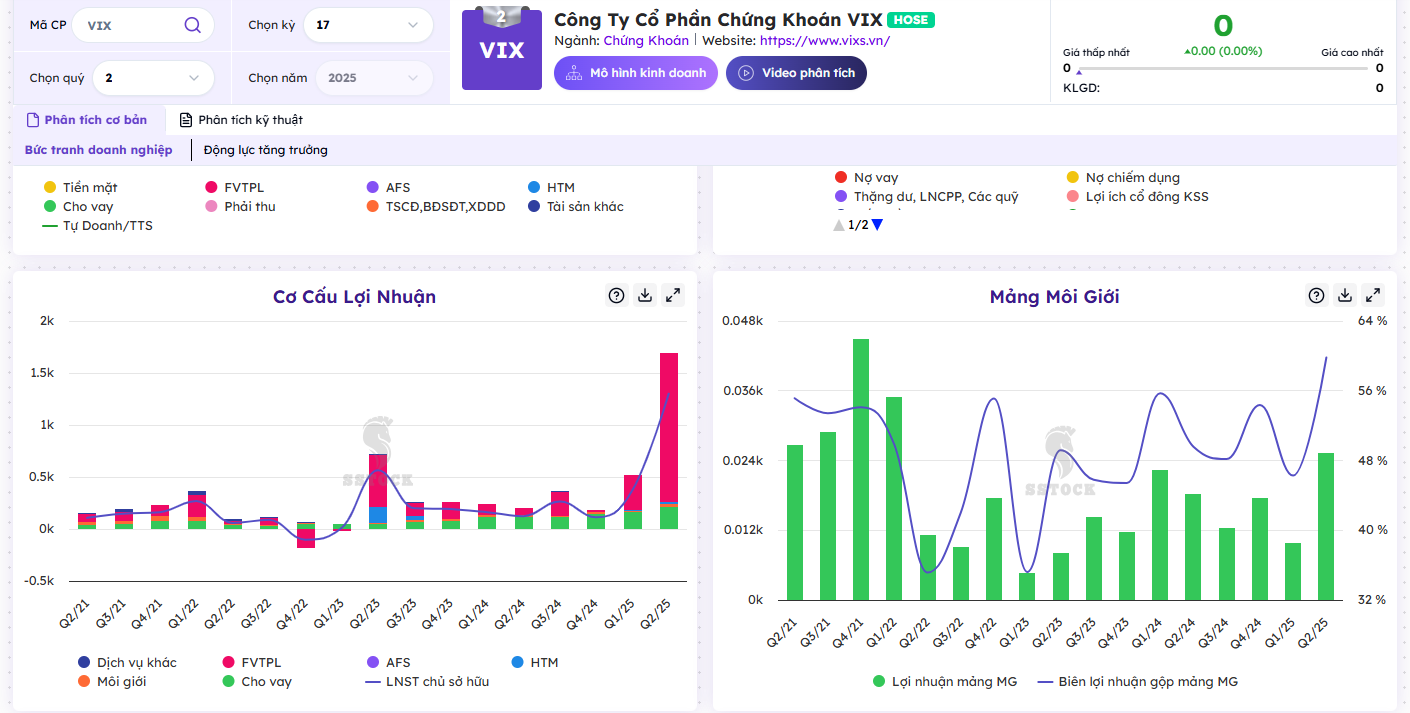The height and width of the screenshot is (713, 1410).
Task: Click the KLGD volume label
Action: 1083,88
